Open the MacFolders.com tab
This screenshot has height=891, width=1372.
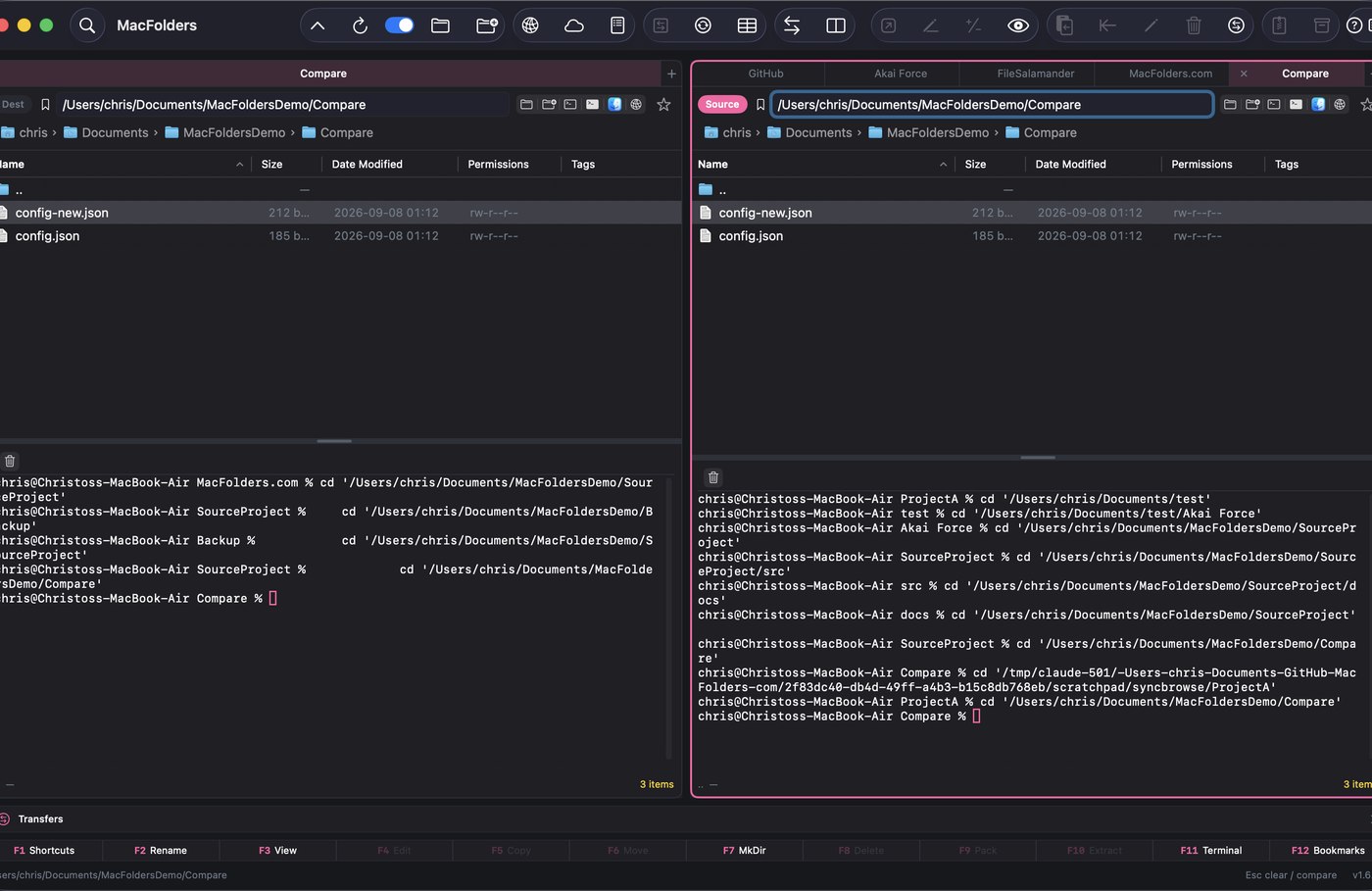[x=1170, y=74]
